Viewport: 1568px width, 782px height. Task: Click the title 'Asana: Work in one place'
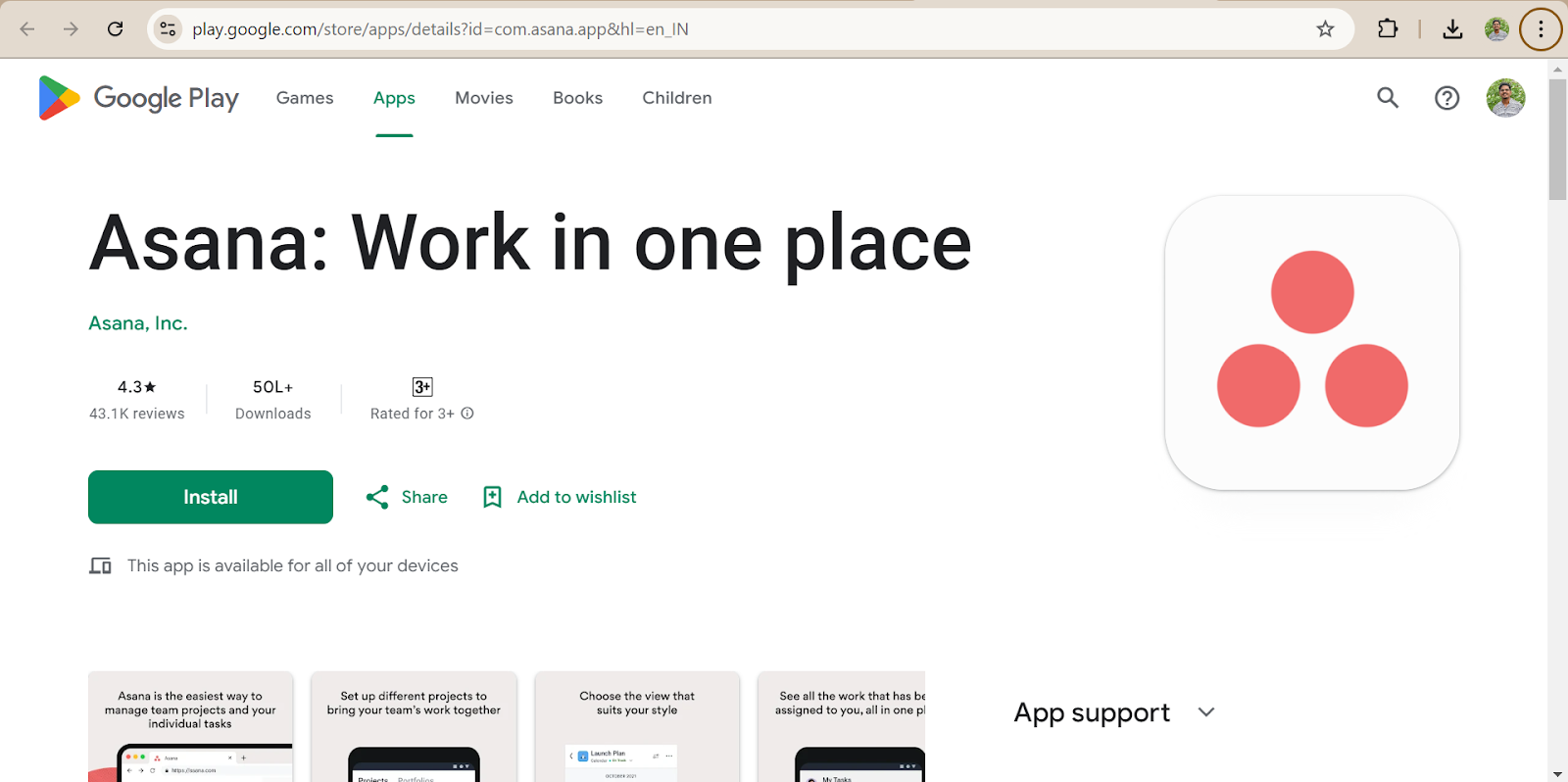[530, 243]
